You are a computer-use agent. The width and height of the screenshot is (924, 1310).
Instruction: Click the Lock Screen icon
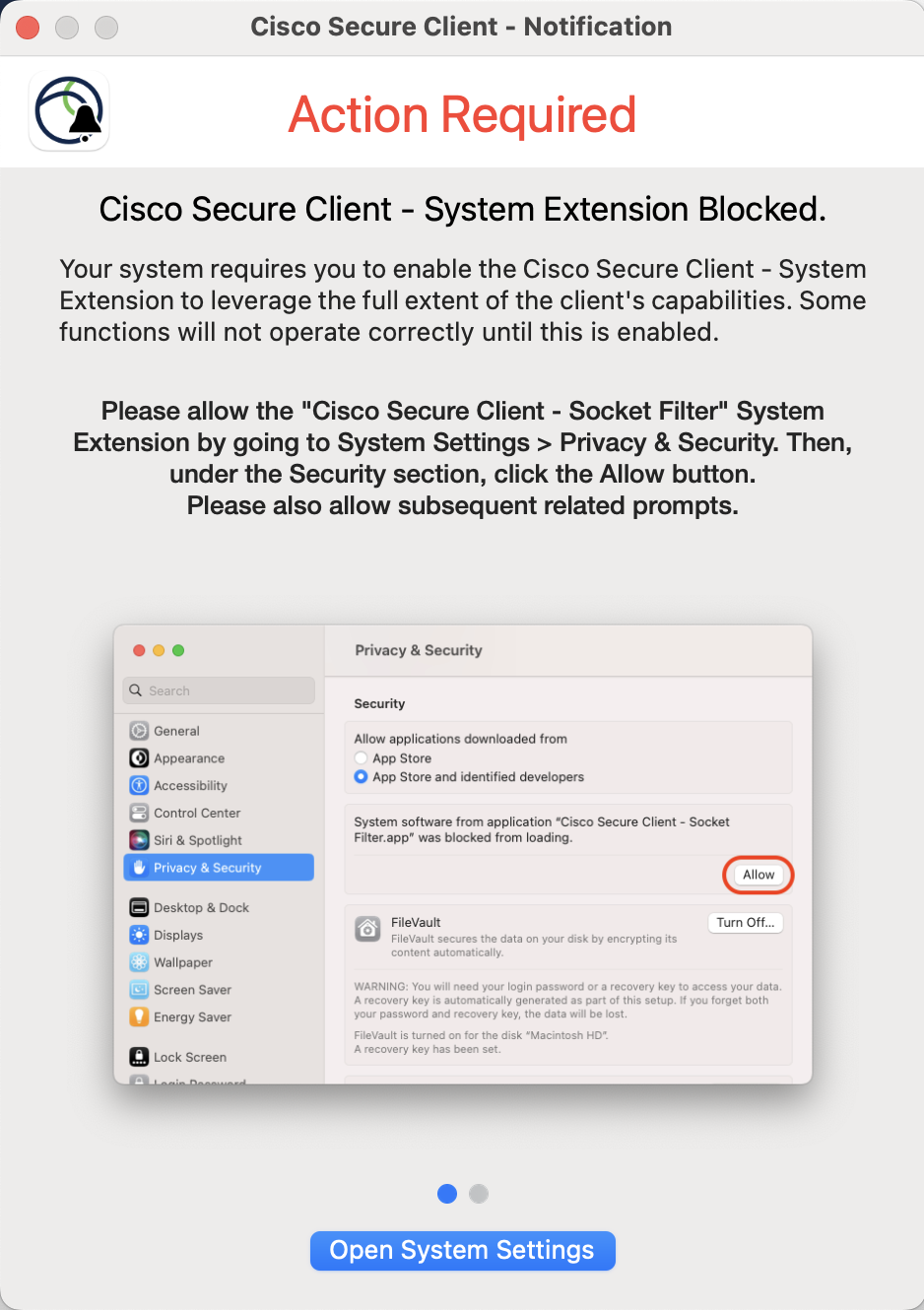(138, 1056)
